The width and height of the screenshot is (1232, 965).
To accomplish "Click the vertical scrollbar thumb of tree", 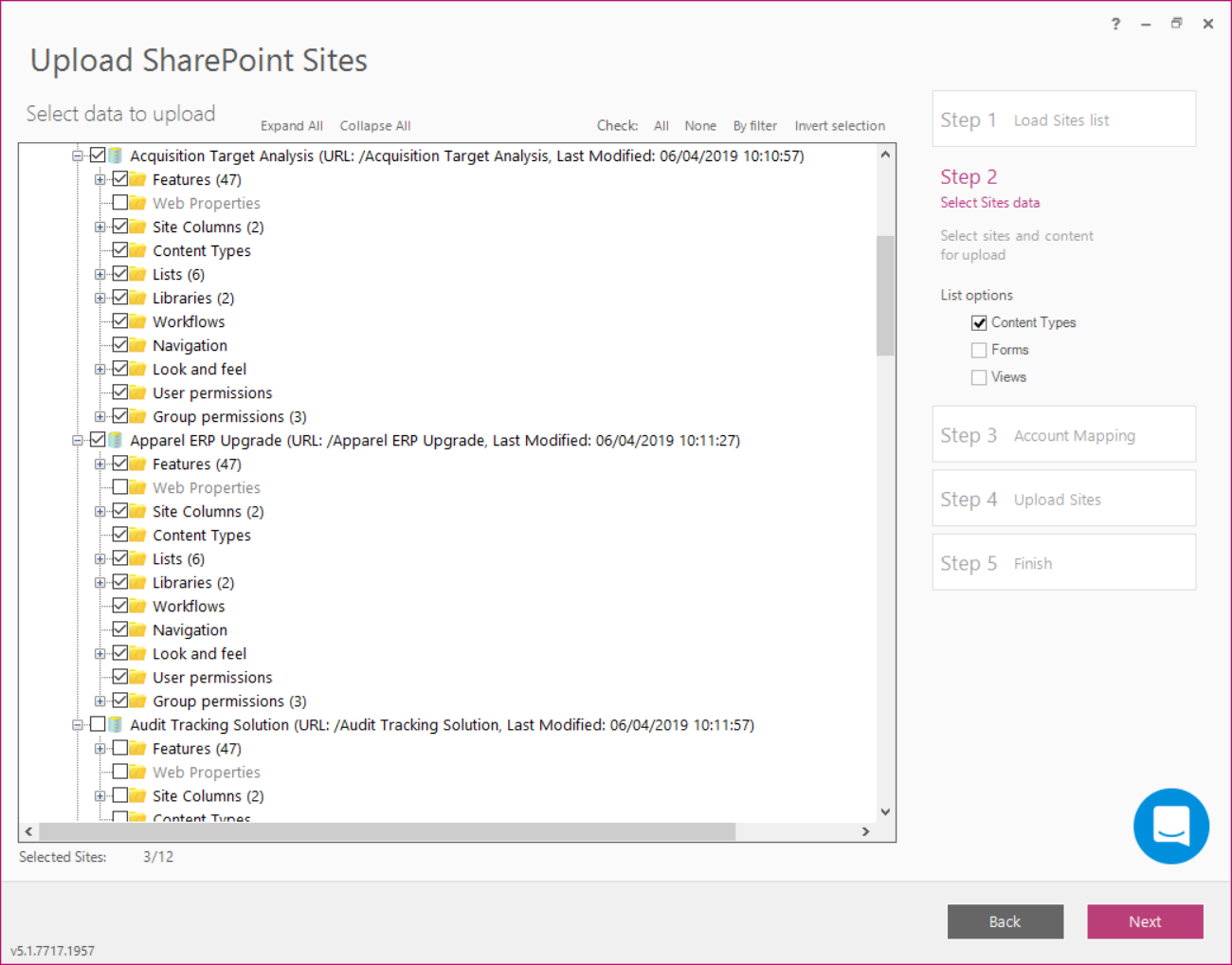I will (x=885, y=295).
